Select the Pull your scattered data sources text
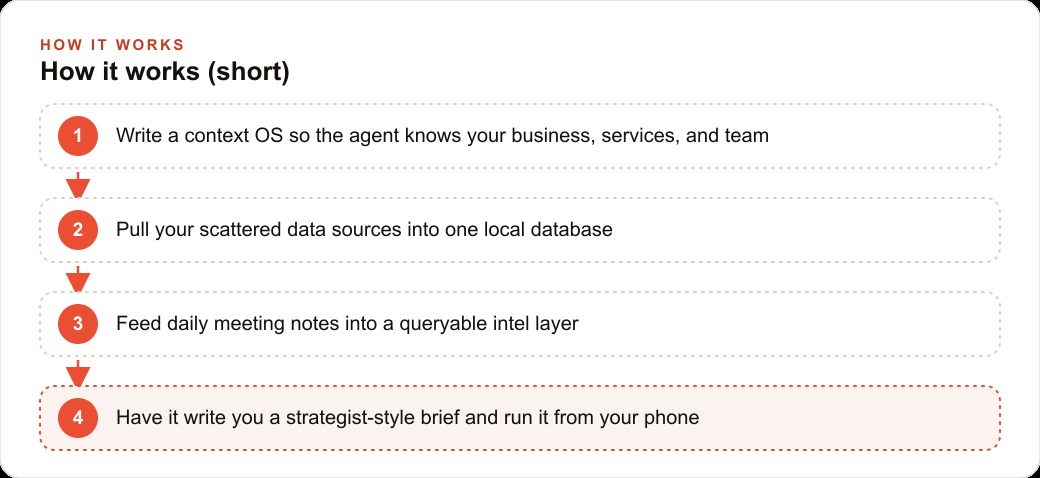 click(364, 230)
